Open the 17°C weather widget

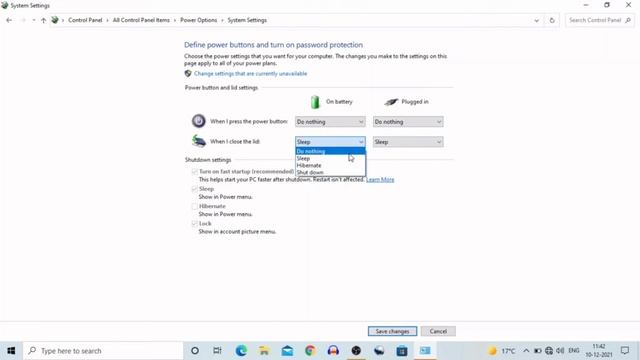pyautogui.click(x=502, y=351)
